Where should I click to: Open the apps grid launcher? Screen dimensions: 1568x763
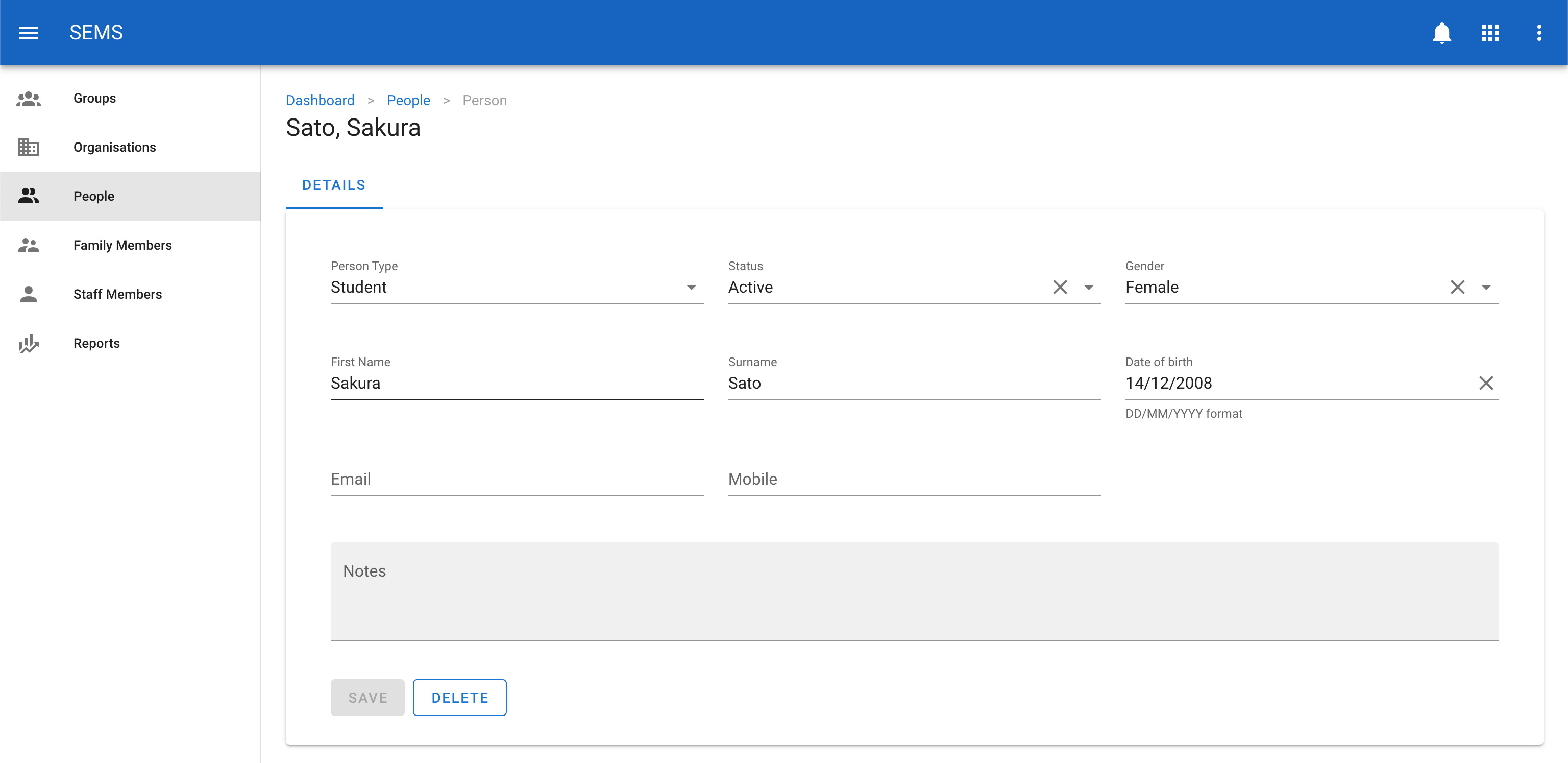1490,32
